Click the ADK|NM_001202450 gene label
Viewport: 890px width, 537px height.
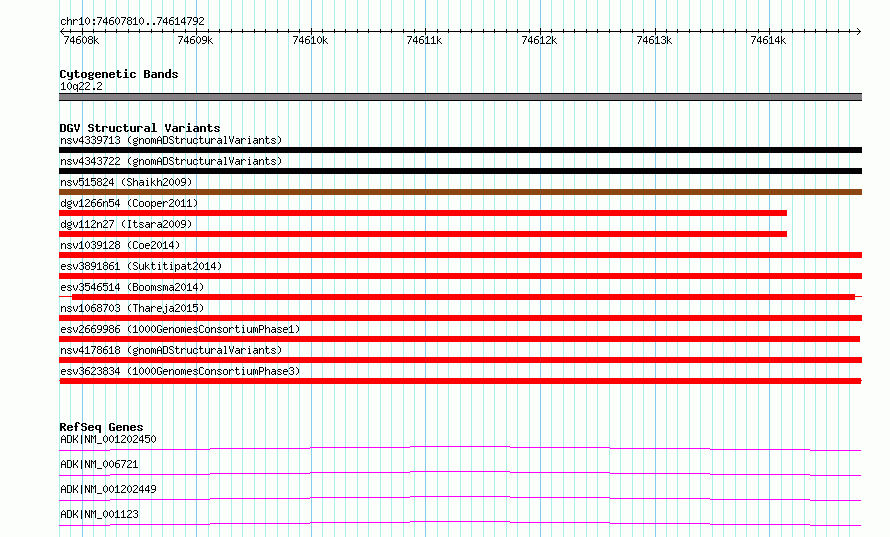click(108, 439)
